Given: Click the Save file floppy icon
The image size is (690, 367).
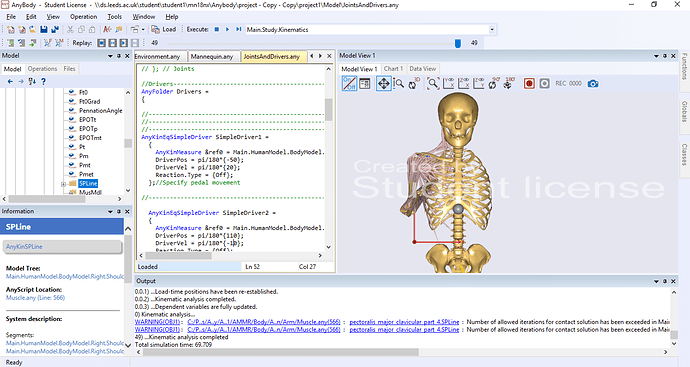Looking at the screenshot, I should 44,29.
